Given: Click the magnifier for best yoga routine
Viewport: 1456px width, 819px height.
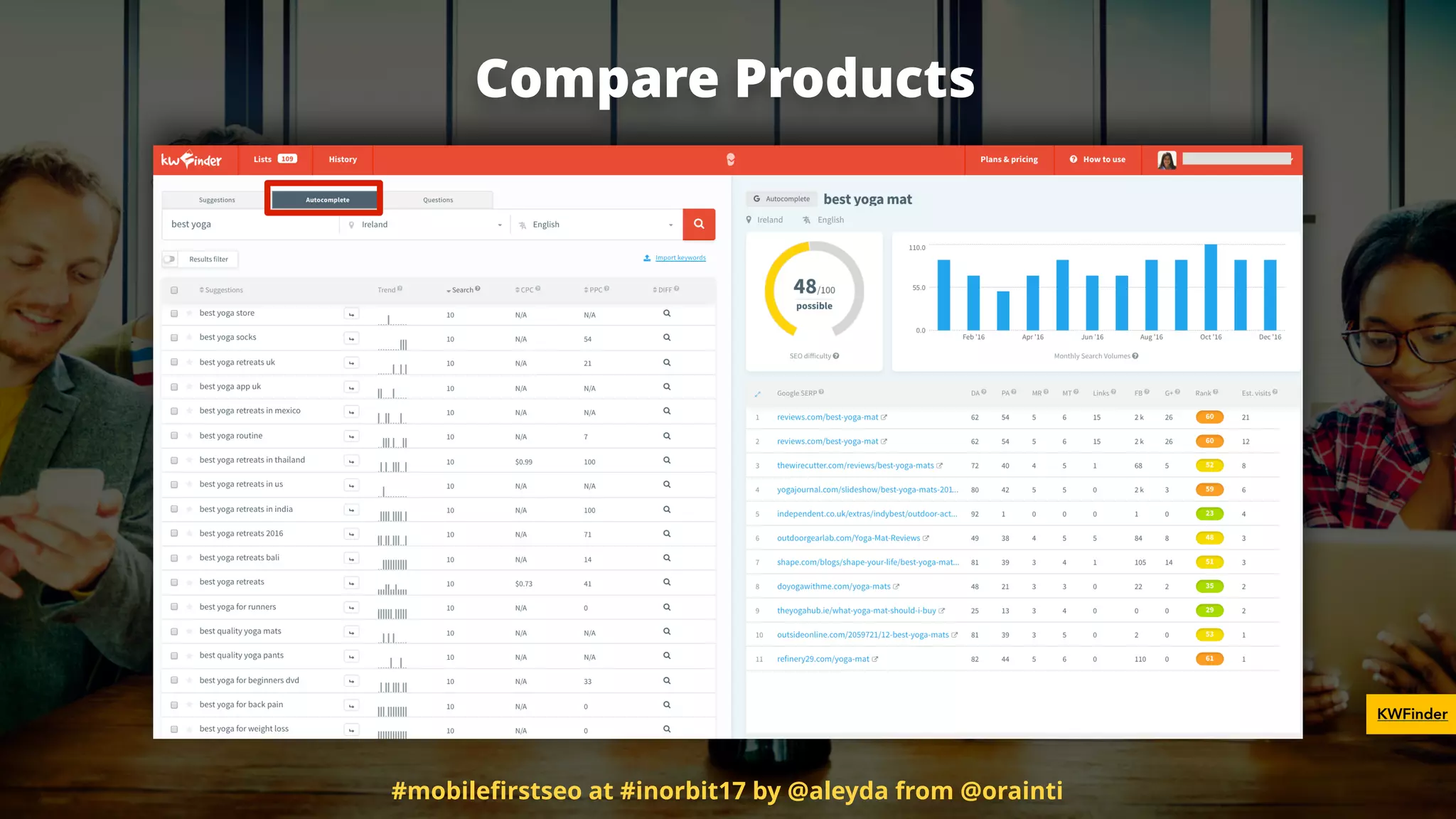Looking at the screenshot, I should click(667, 436).
